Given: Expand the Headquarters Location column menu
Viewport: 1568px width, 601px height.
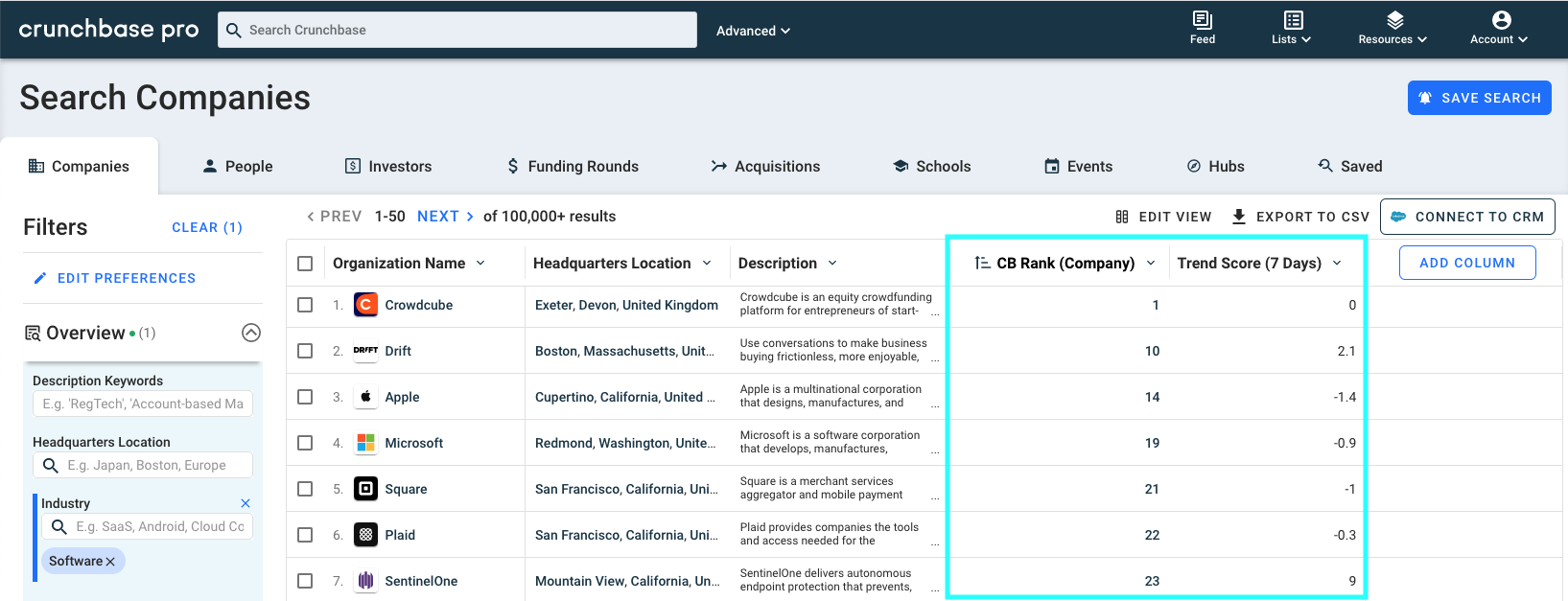Looking at the screenshot, I should [707, 263].
